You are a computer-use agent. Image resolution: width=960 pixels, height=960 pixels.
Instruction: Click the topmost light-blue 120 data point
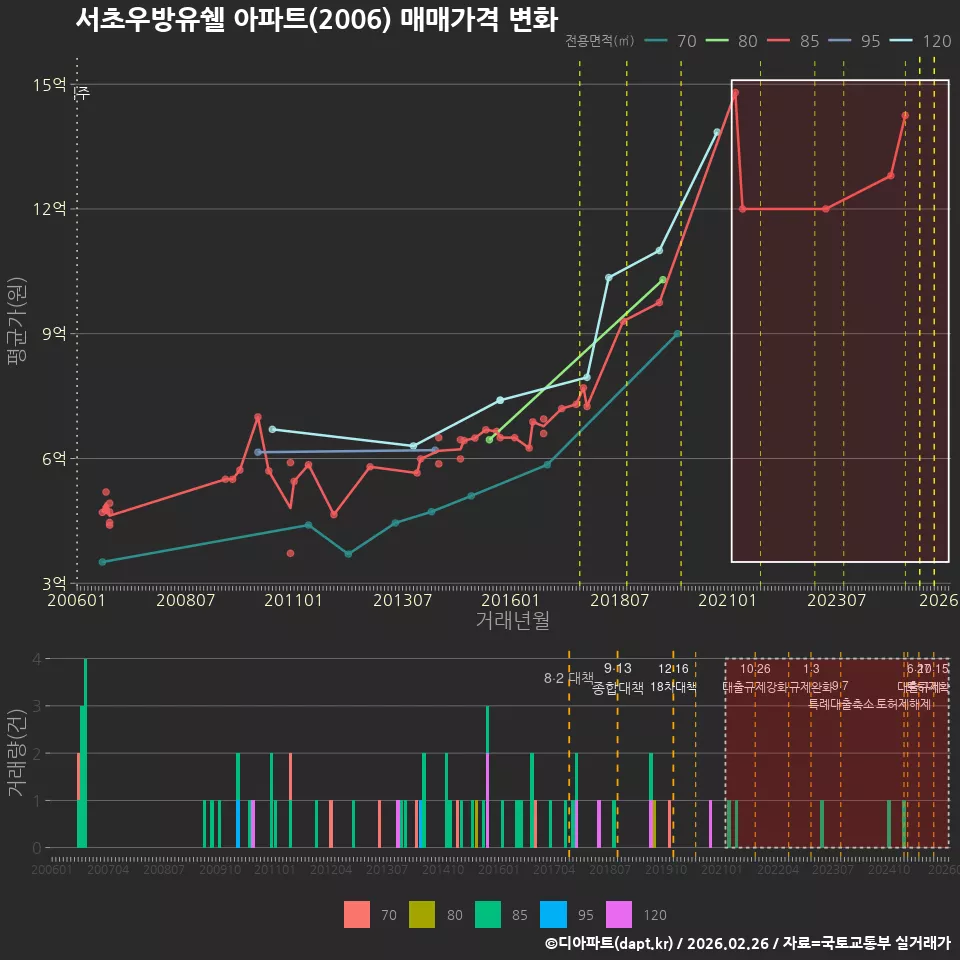pyautogui.click(x=717, y=132)
